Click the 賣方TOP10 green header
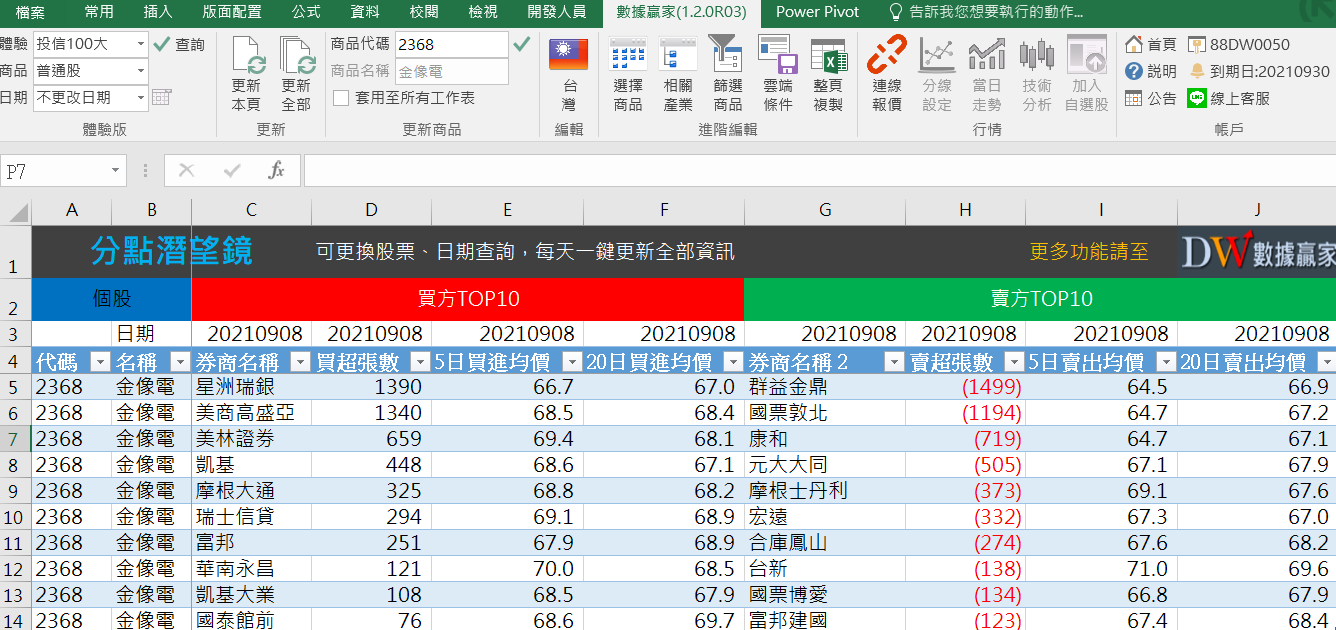 pos(1041,299)
